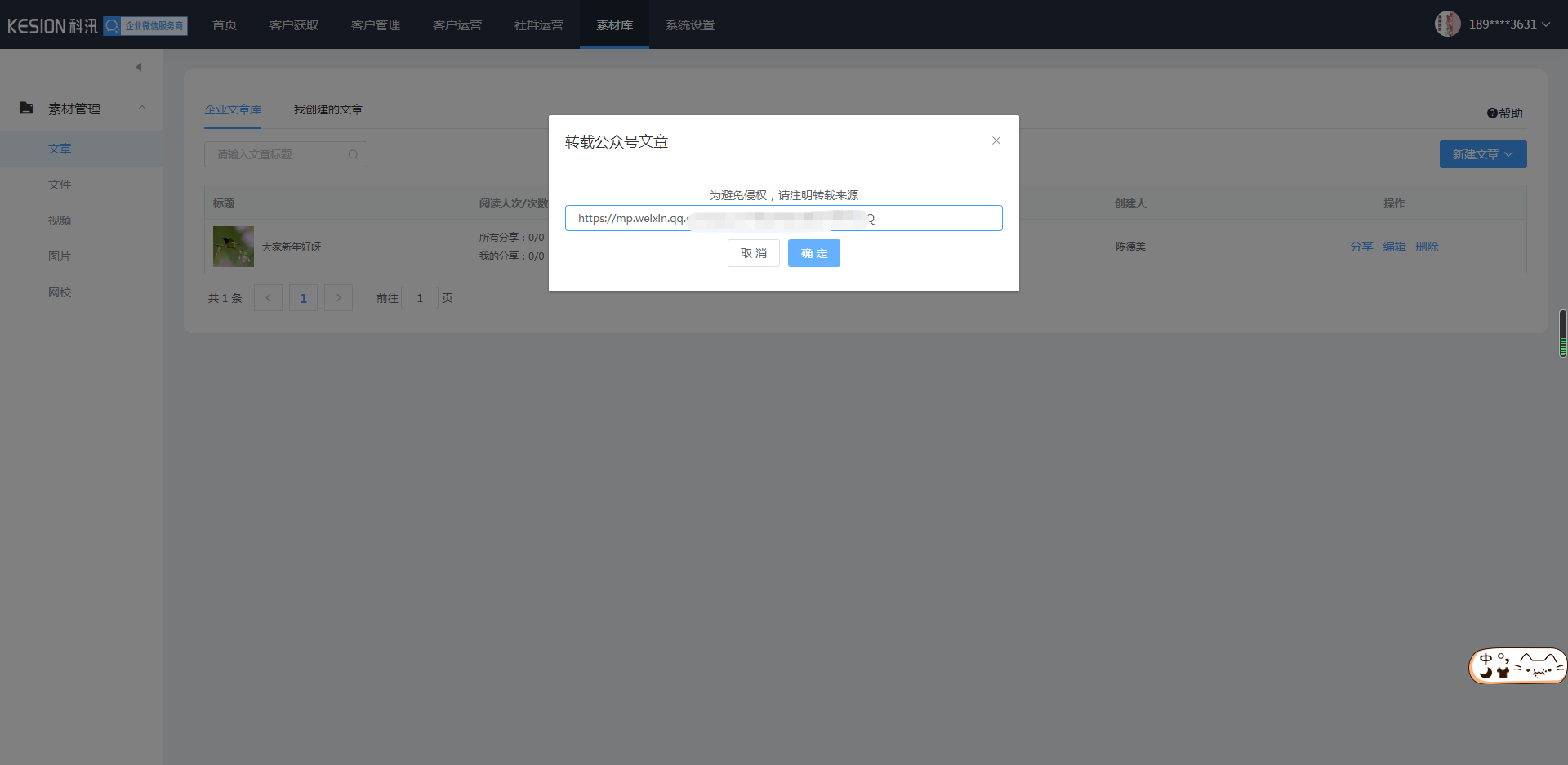
Task: Open the 新建文章 dropdown
Action: click(x=1482, y=154)
